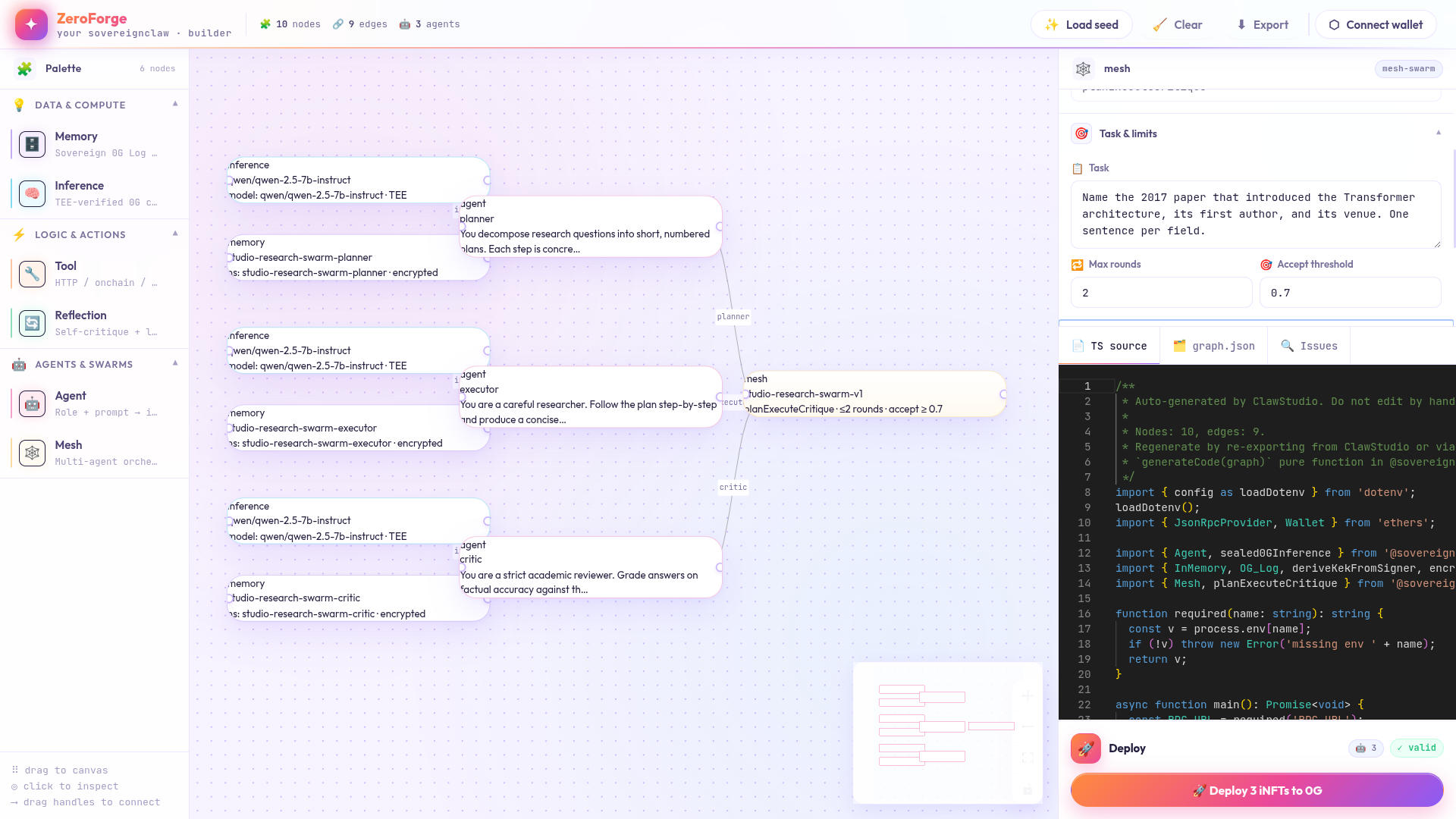Click the zoom out minus canvas control
1456x819 pixels.
1028,726
